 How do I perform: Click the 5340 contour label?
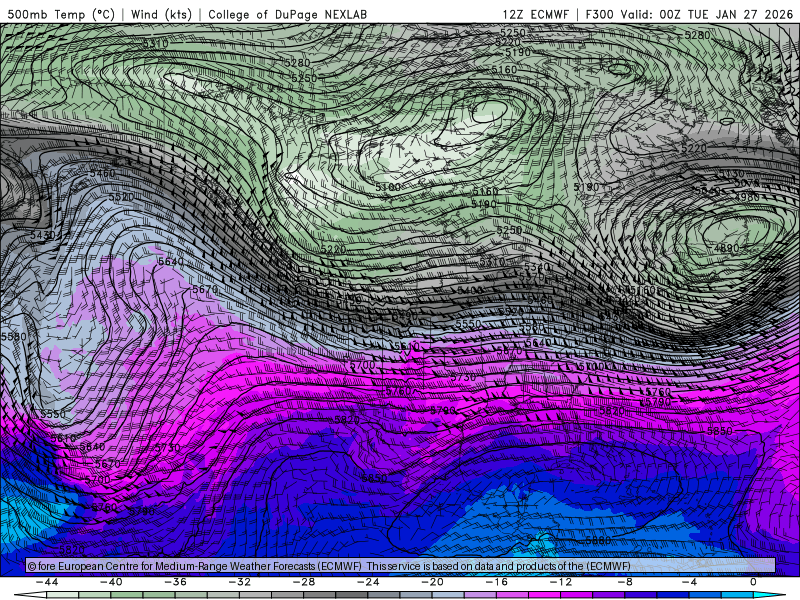pos(537,267)
